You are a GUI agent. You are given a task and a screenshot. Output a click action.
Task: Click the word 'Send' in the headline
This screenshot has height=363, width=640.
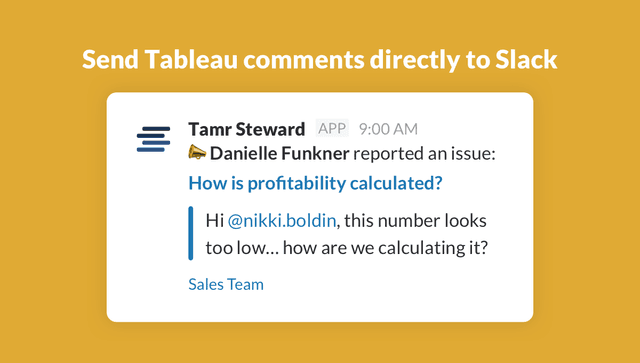click(111, 59)
